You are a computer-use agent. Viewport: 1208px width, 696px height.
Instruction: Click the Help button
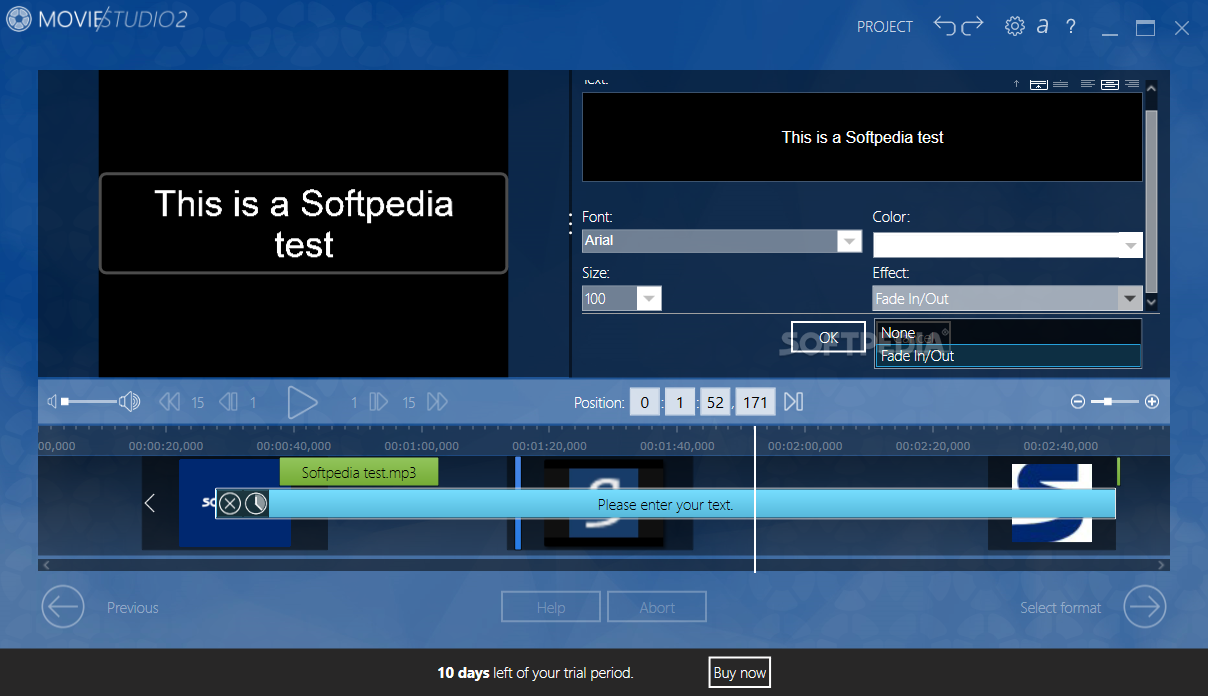pos(551,607)
